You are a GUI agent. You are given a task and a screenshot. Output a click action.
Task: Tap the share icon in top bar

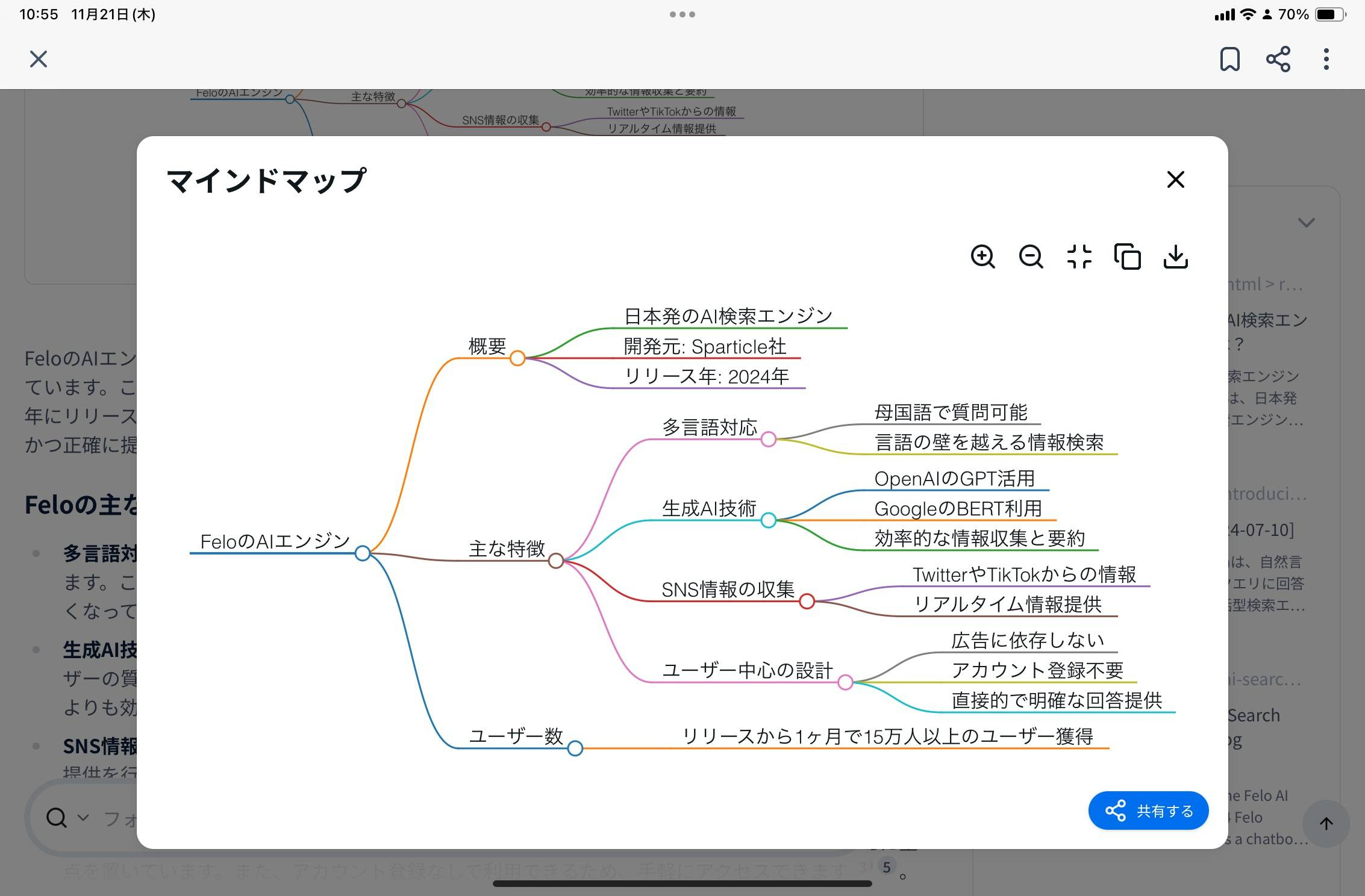coord(1278,59)
